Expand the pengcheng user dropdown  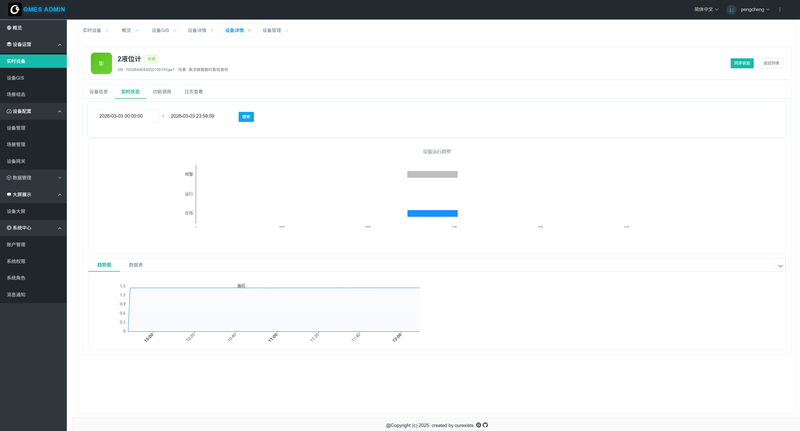pos(755,9)
